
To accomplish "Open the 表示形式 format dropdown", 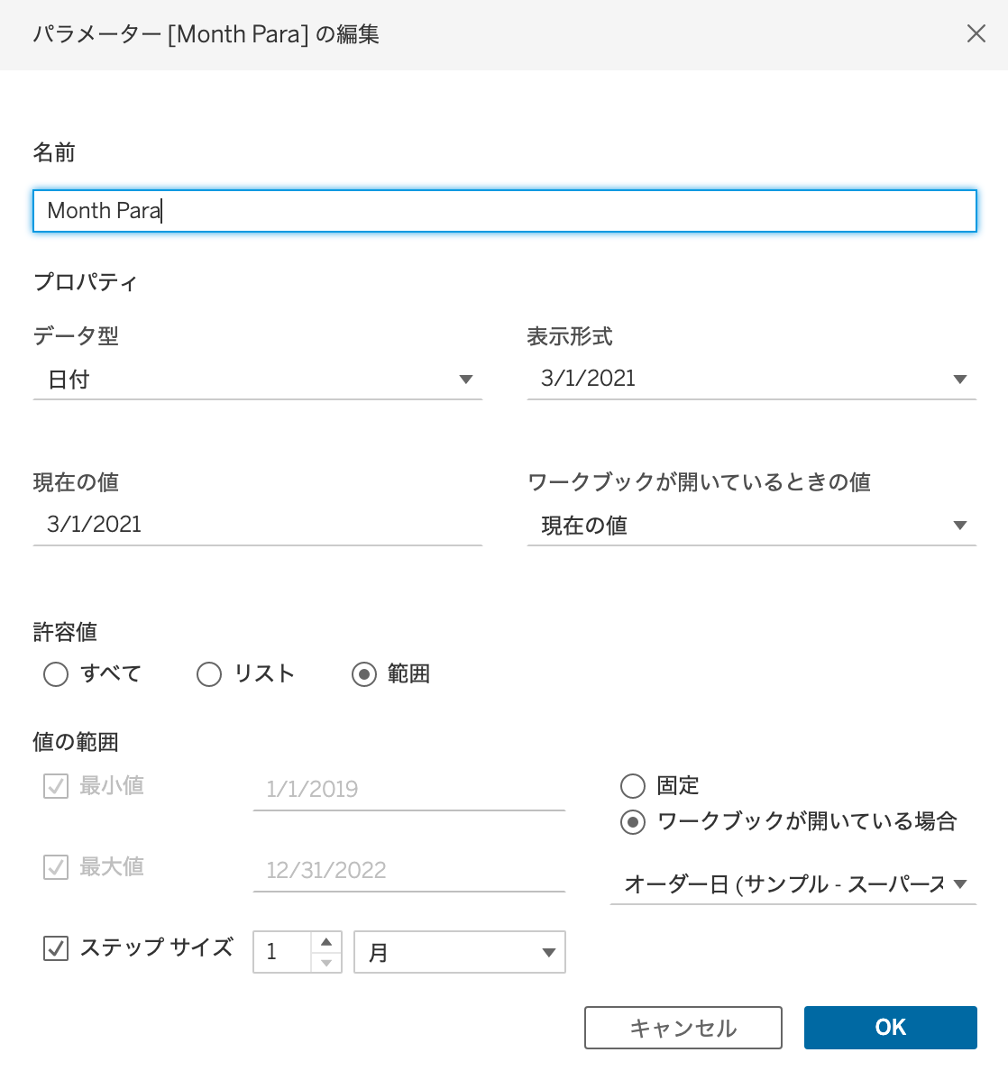I will point(752,378).
